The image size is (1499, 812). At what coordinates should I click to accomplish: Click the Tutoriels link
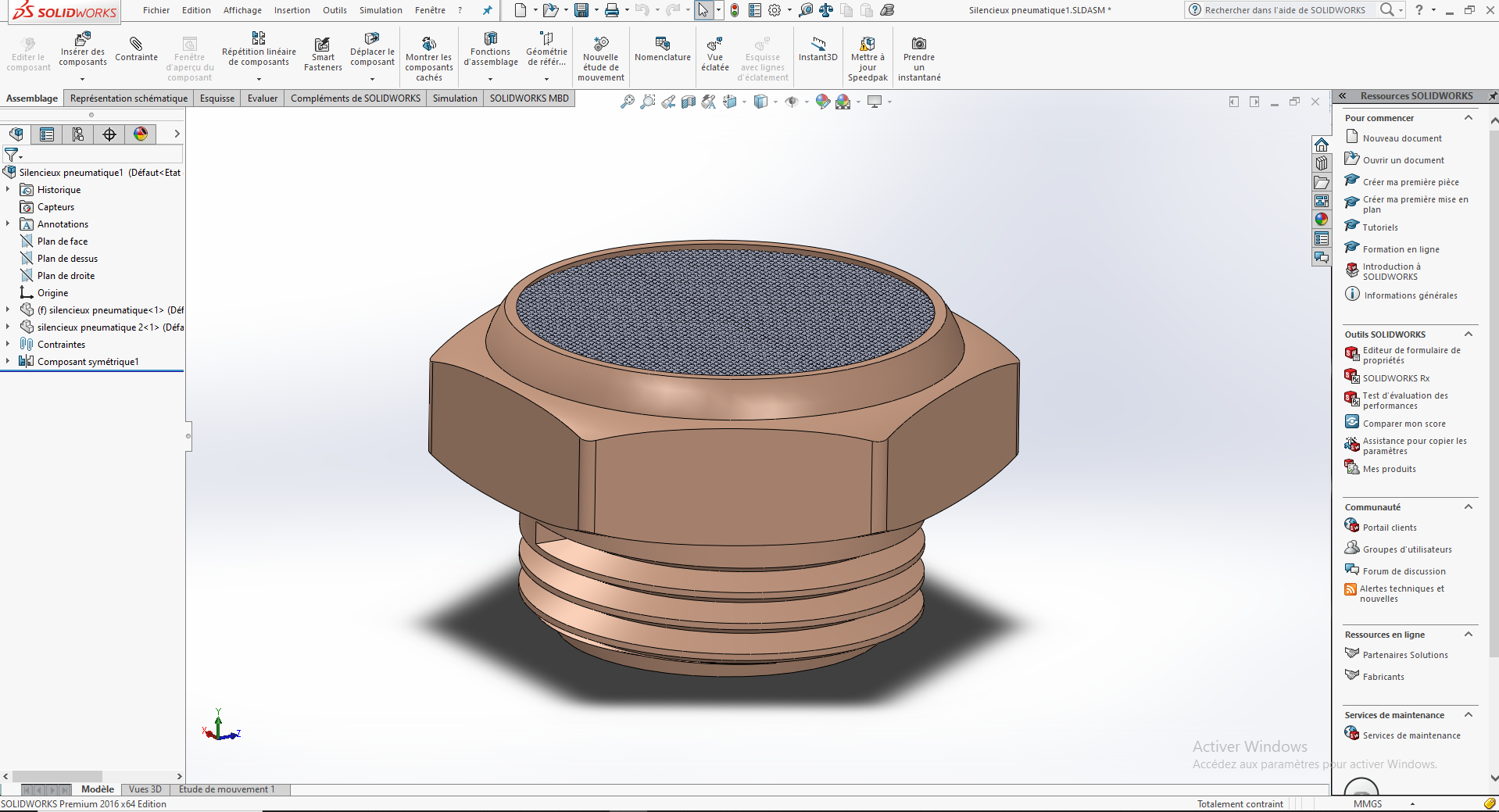[1380, 227]
